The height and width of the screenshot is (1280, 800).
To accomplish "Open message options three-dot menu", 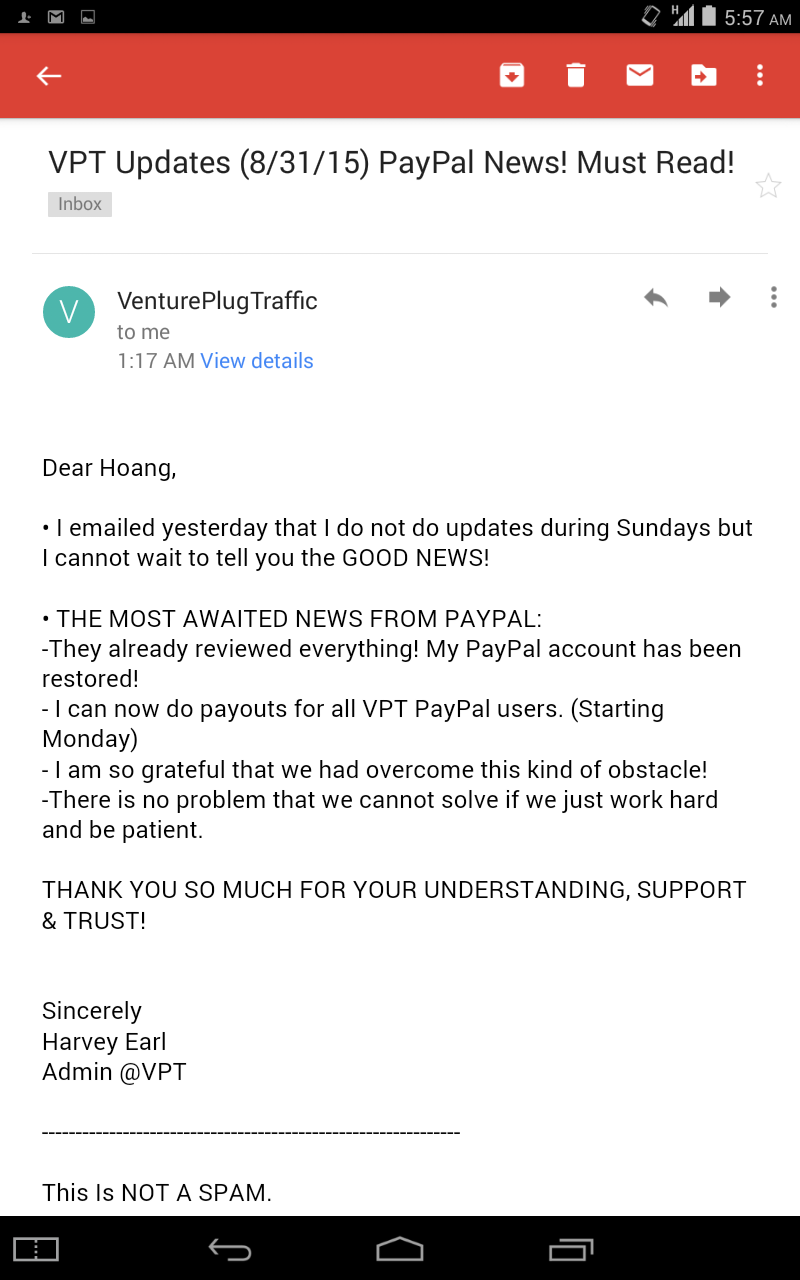I will [773, 297].
